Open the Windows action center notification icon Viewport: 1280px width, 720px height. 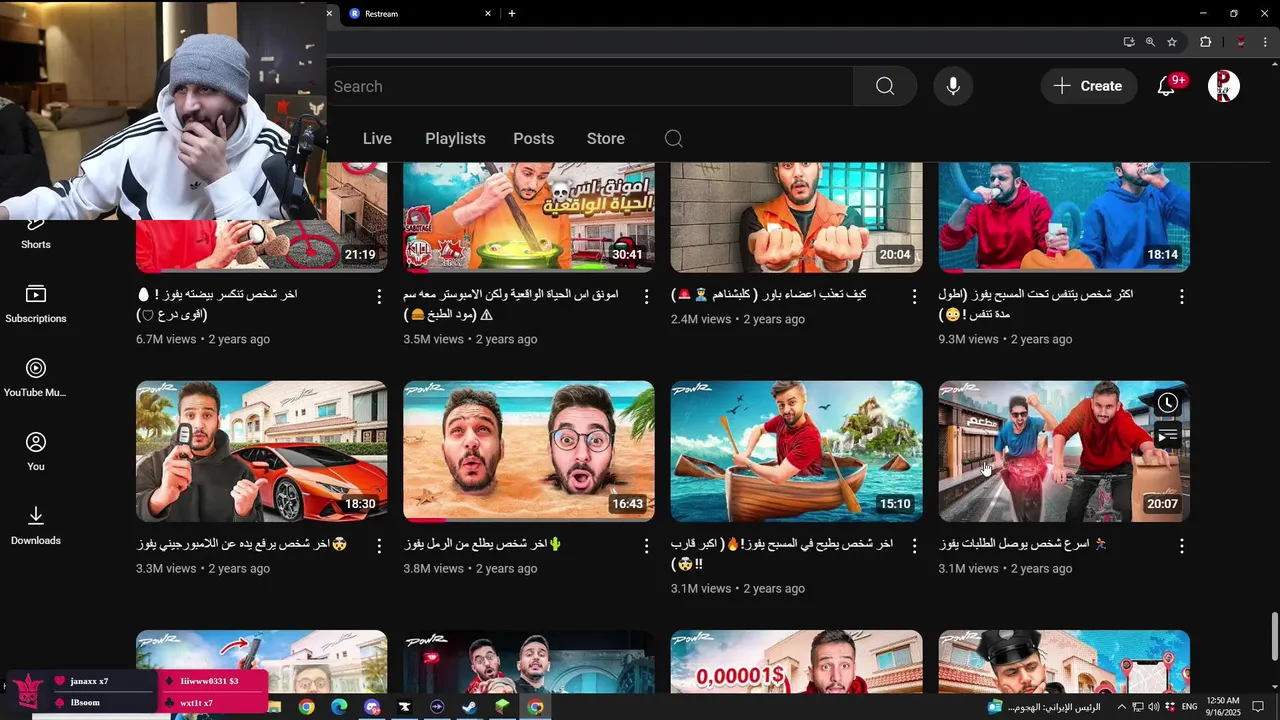[x=1258, y=707]
